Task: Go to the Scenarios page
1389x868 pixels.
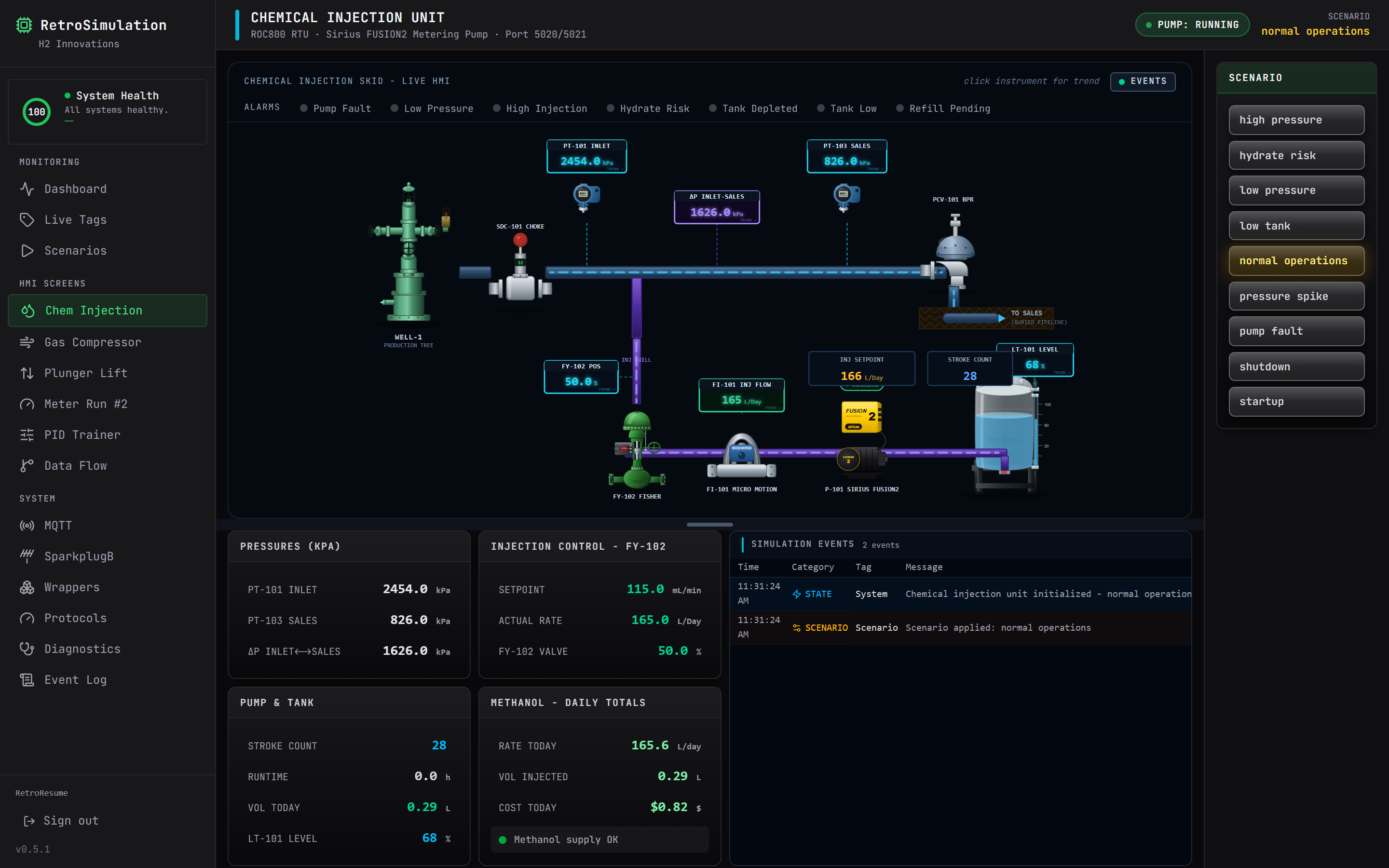Action: [108, 251]
